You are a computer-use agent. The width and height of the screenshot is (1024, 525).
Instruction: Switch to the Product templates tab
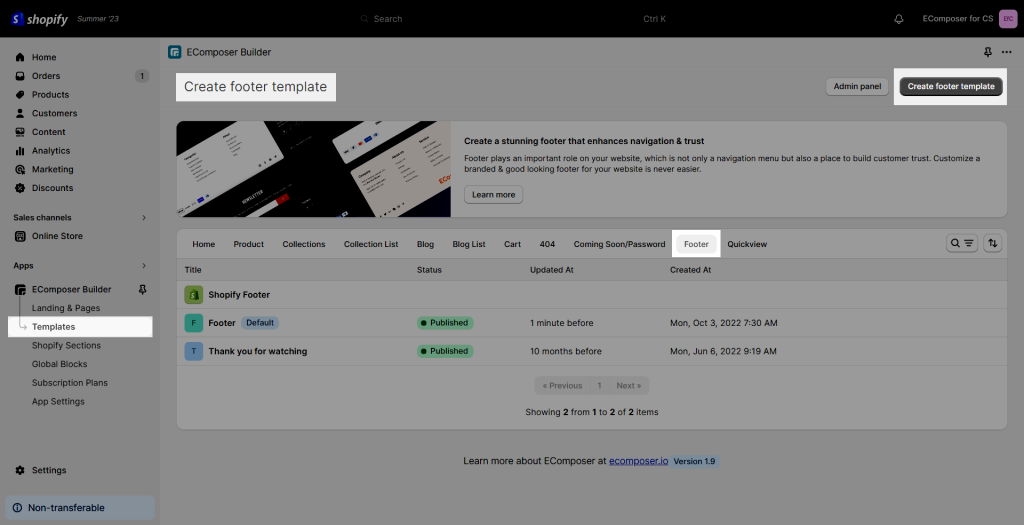click(249, 244)
